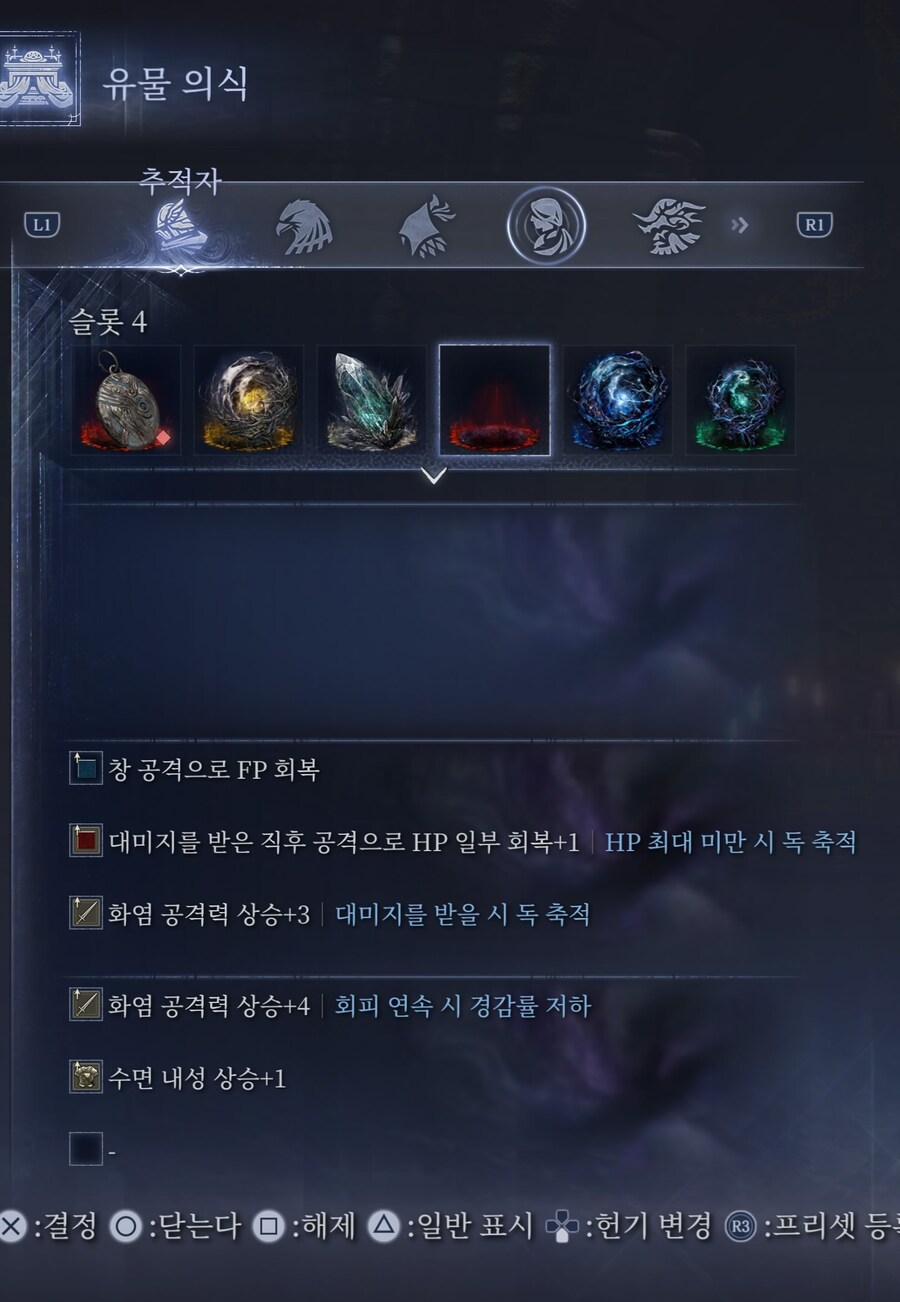Click the 유물 의식 altar icon
Image resolution: width=900 pixels, height=1302 pixels.
tap(37, 79)
